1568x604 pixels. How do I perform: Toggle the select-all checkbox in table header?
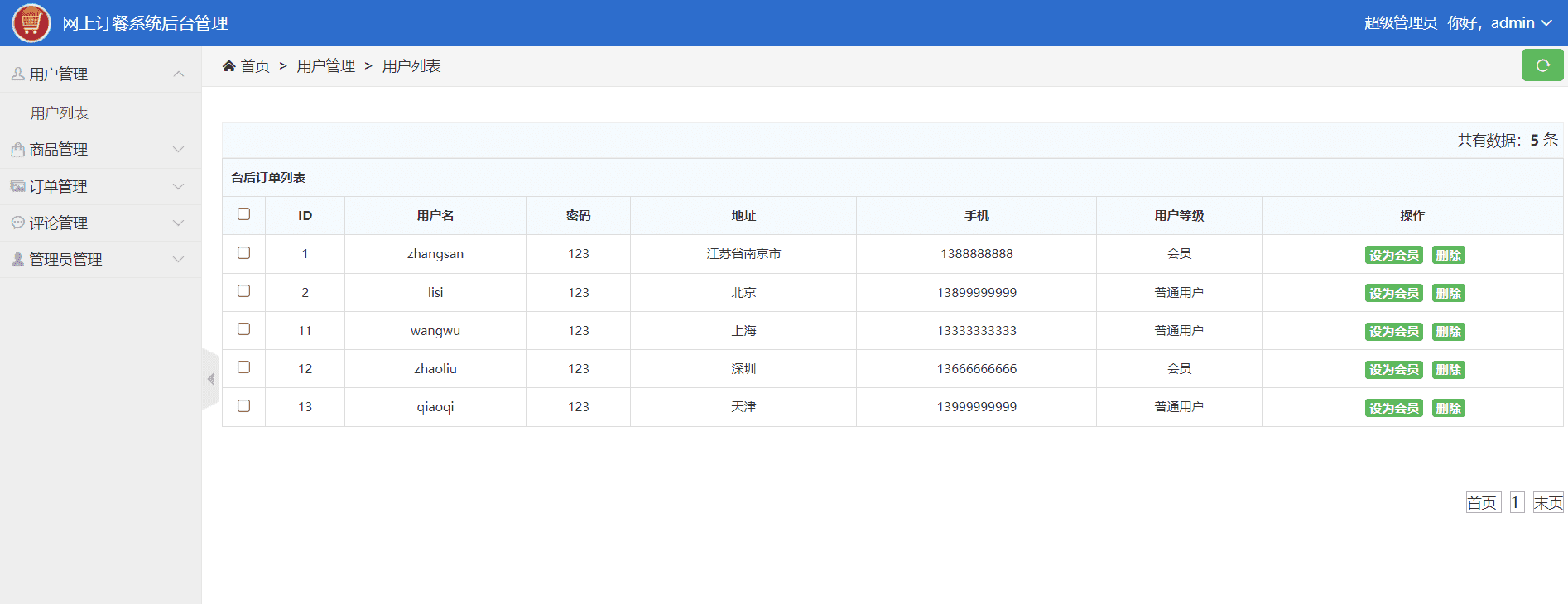[243, 214]
